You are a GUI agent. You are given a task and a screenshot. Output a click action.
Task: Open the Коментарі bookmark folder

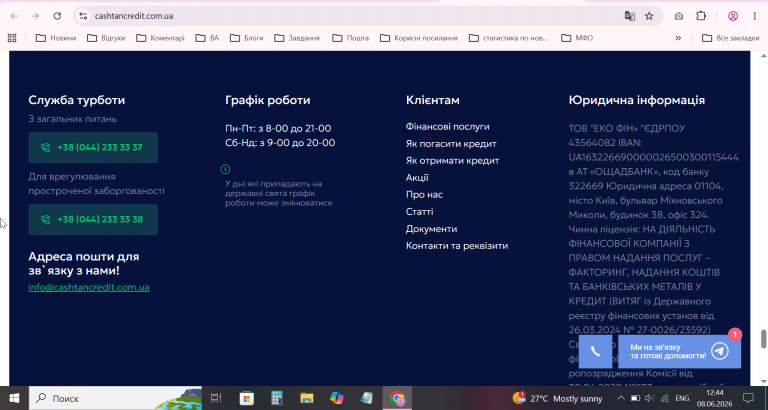point(161,38)
